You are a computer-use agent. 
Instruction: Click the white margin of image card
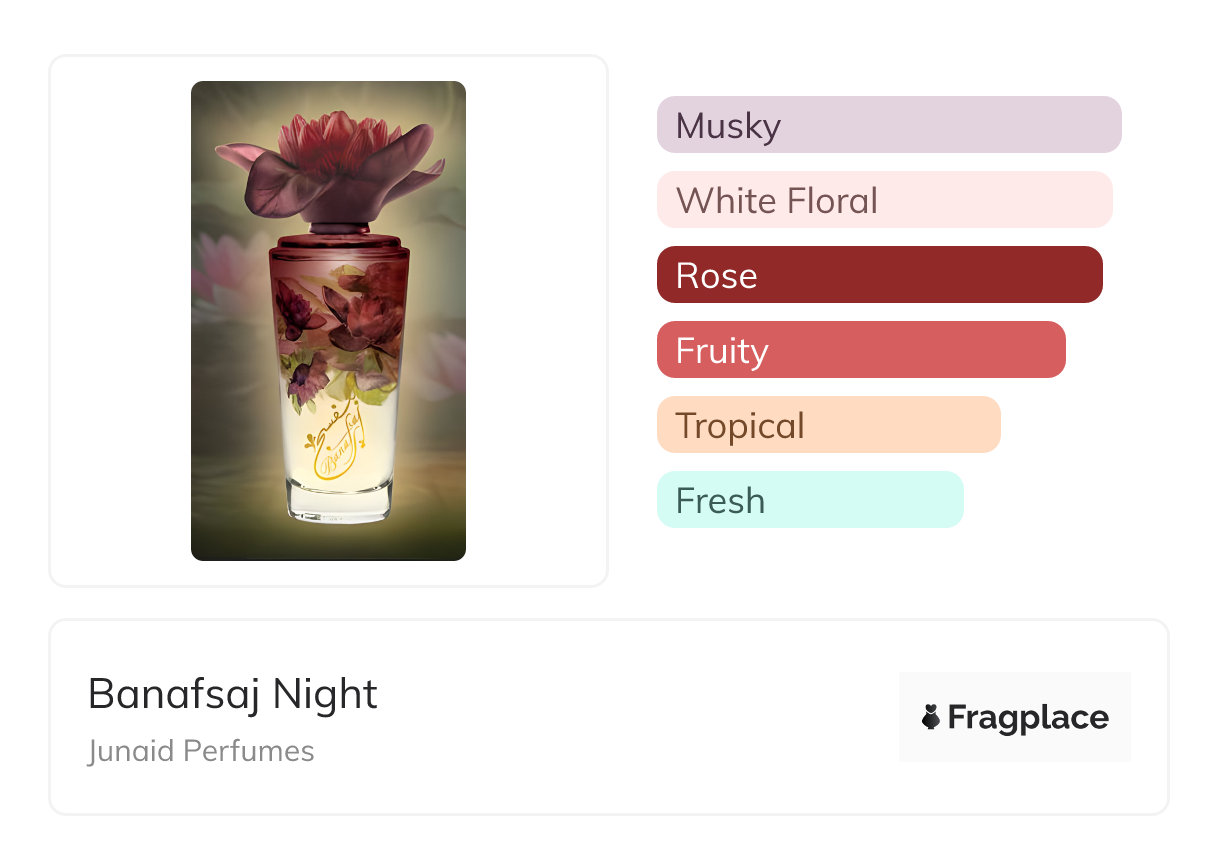[120, 320]
